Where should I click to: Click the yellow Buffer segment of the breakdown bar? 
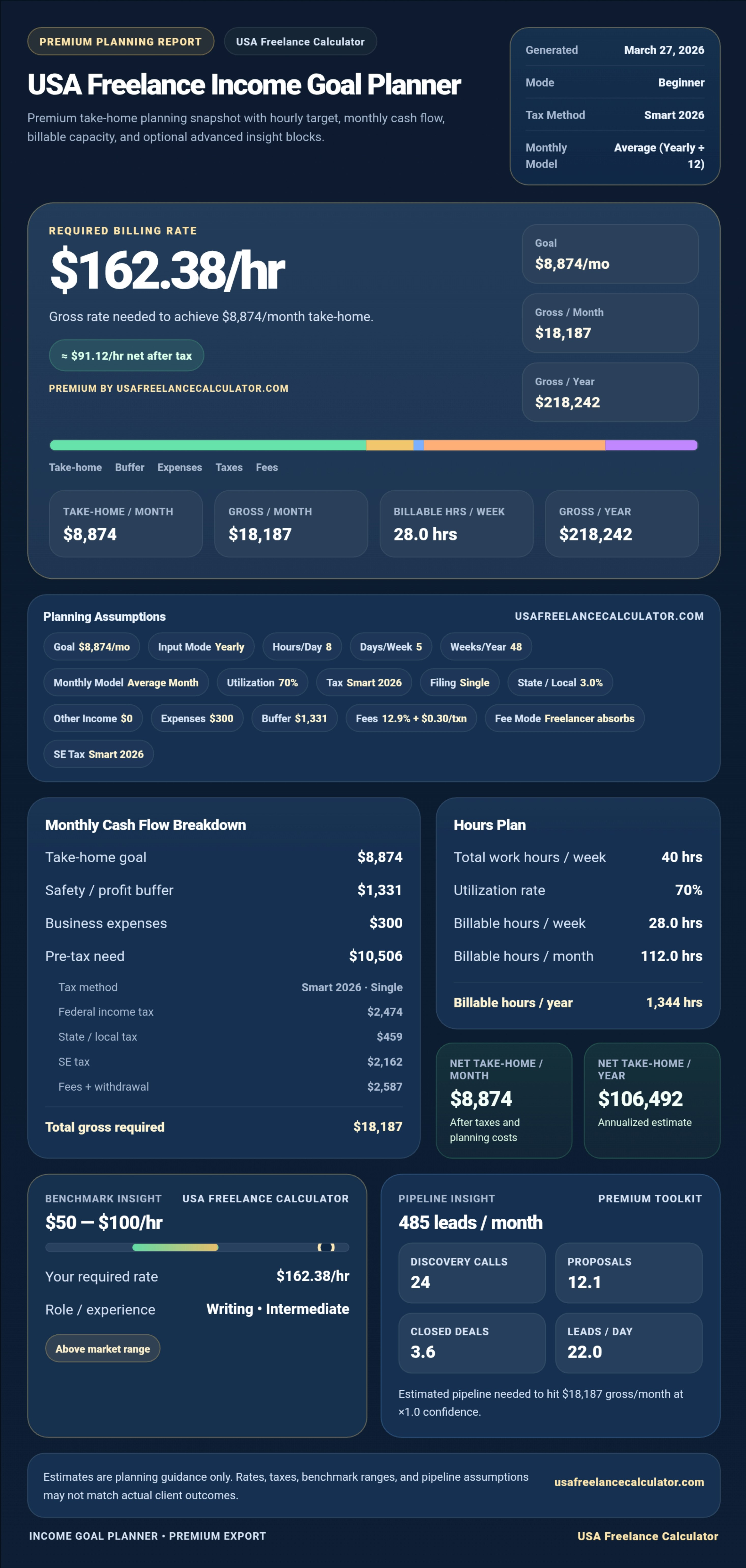(x=389, y=446)
